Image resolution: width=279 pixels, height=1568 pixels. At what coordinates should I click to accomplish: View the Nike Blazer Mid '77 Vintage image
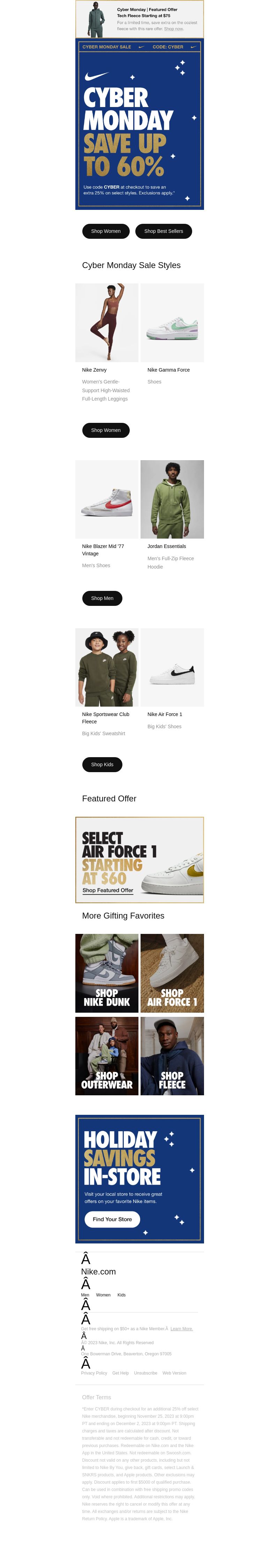tap(107, 499)
